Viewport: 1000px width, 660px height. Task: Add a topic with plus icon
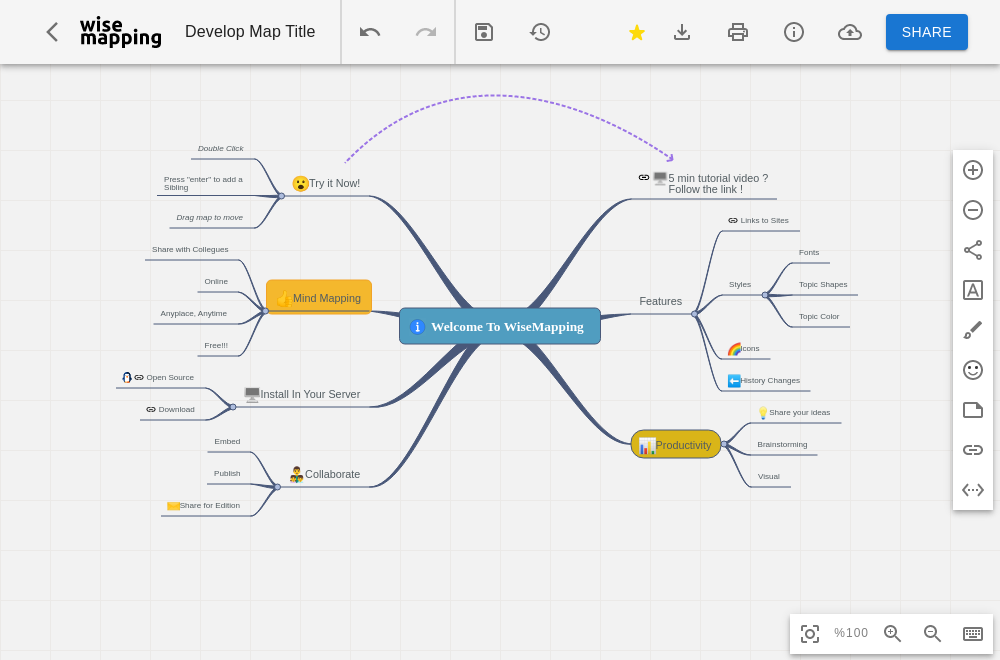click(x=973, y=170)
